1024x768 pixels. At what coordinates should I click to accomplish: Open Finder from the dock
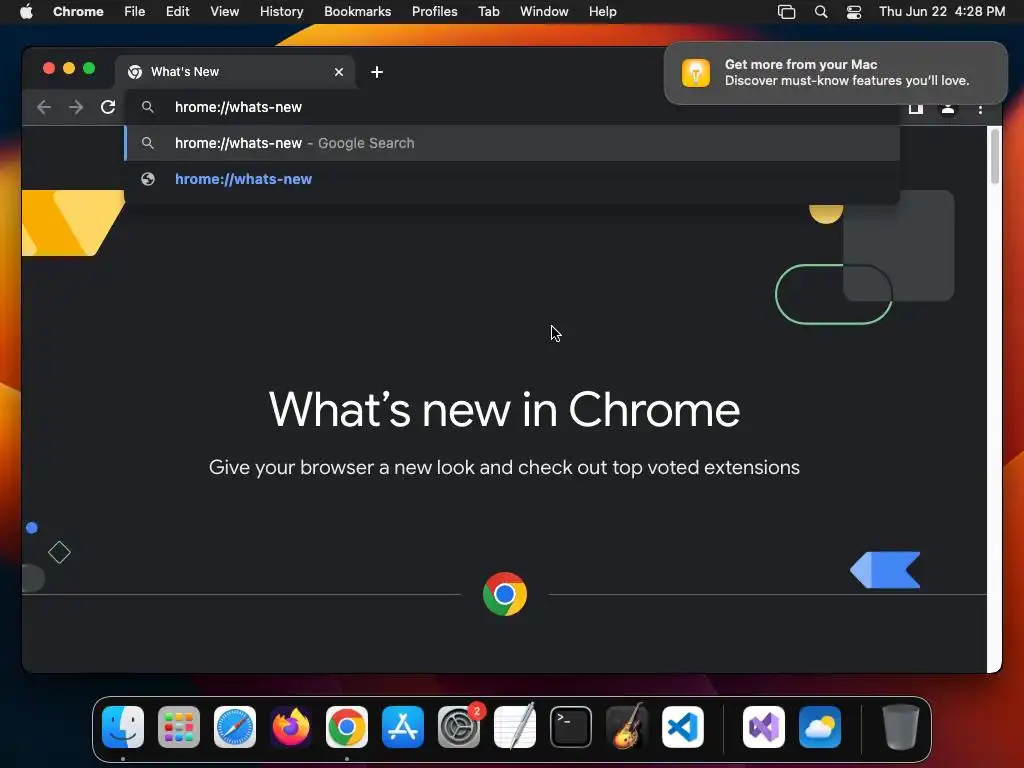click(123, 726)
